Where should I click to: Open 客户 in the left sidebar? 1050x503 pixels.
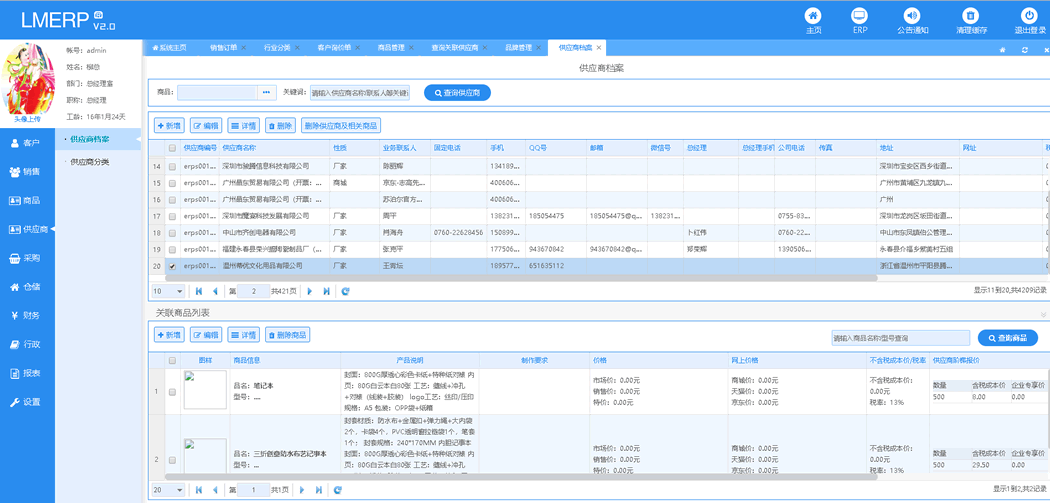tap(27, 143)
